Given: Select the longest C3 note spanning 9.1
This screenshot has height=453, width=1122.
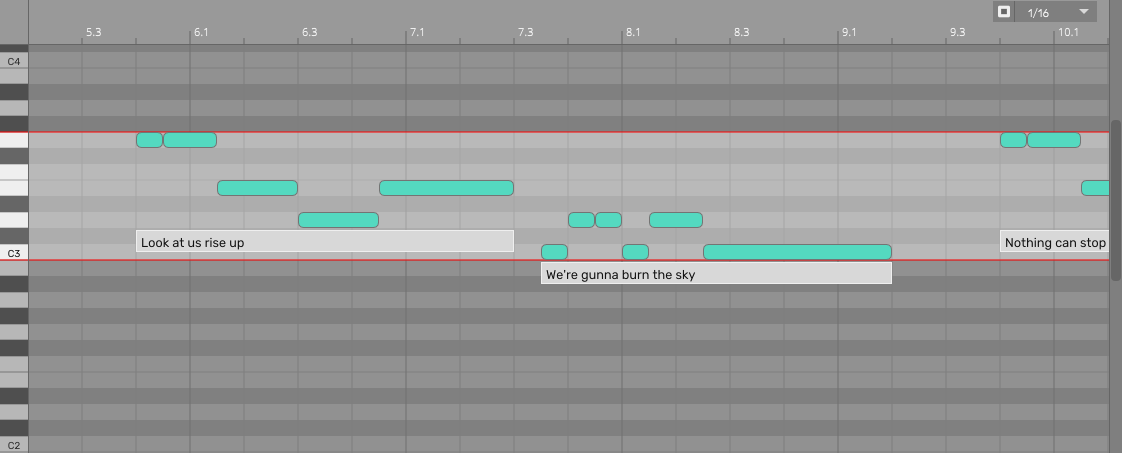Looking at the screenshot, I should click(x=798, y=252).
